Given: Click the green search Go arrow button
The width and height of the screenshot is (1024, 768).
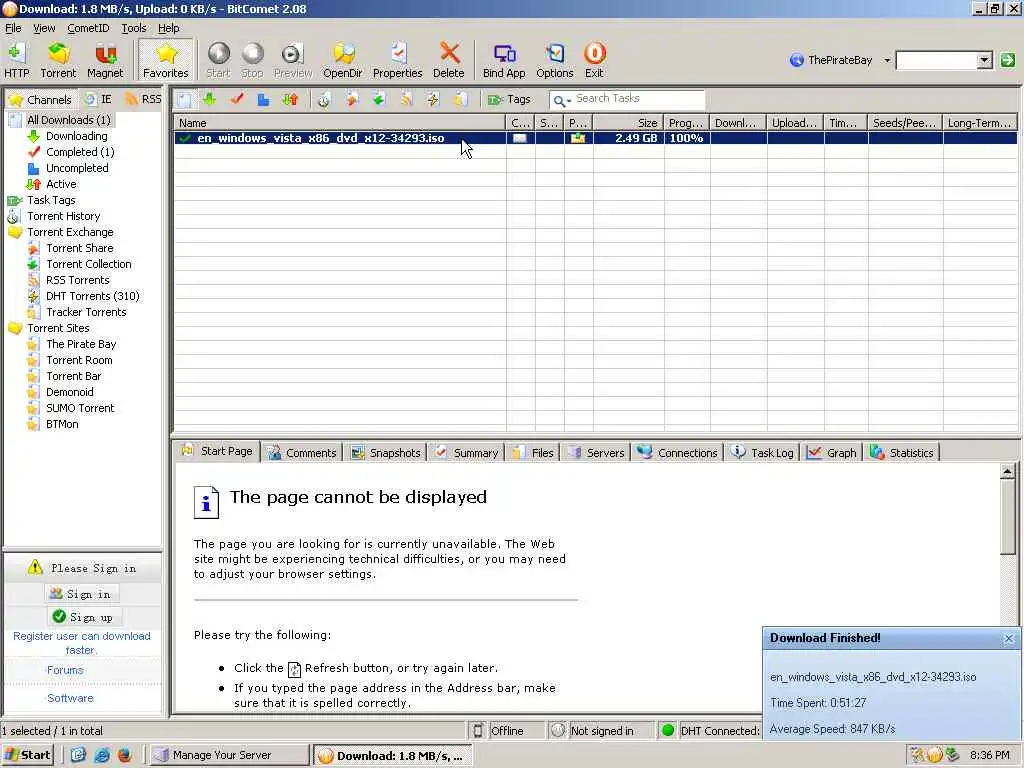Looking at the screenshot, I should tap(1007, 60).
